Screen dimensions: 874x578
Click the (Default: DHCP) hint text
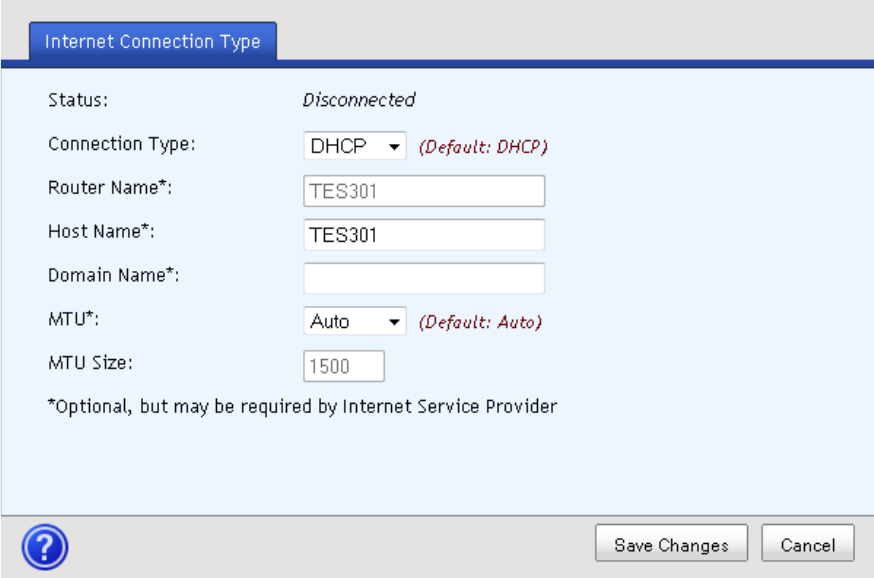click(483, 147)
